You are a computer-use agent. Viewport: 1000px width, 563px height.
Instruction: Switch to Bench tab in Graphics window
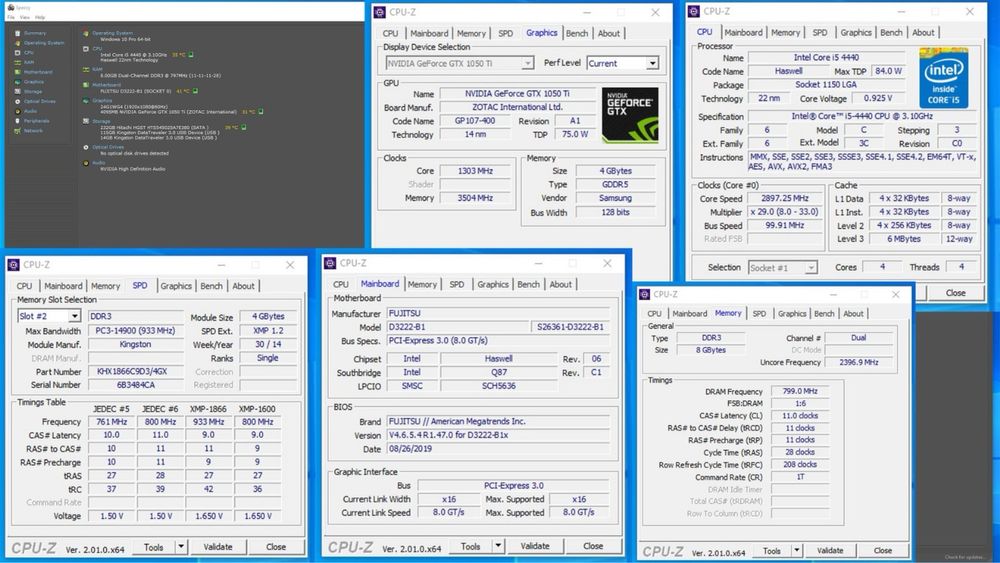tap(577, 33)
